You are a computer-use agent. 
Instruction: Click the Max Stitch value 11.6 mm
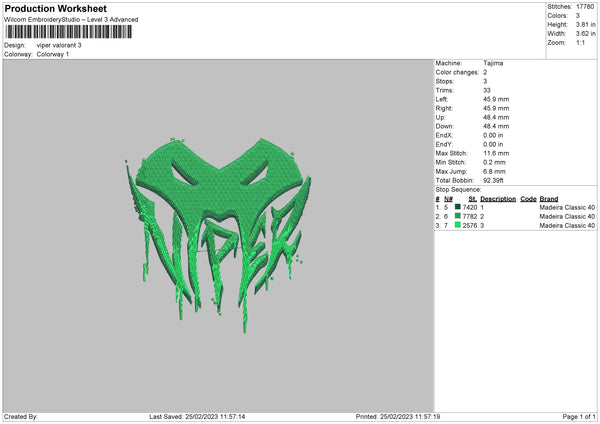496,153
